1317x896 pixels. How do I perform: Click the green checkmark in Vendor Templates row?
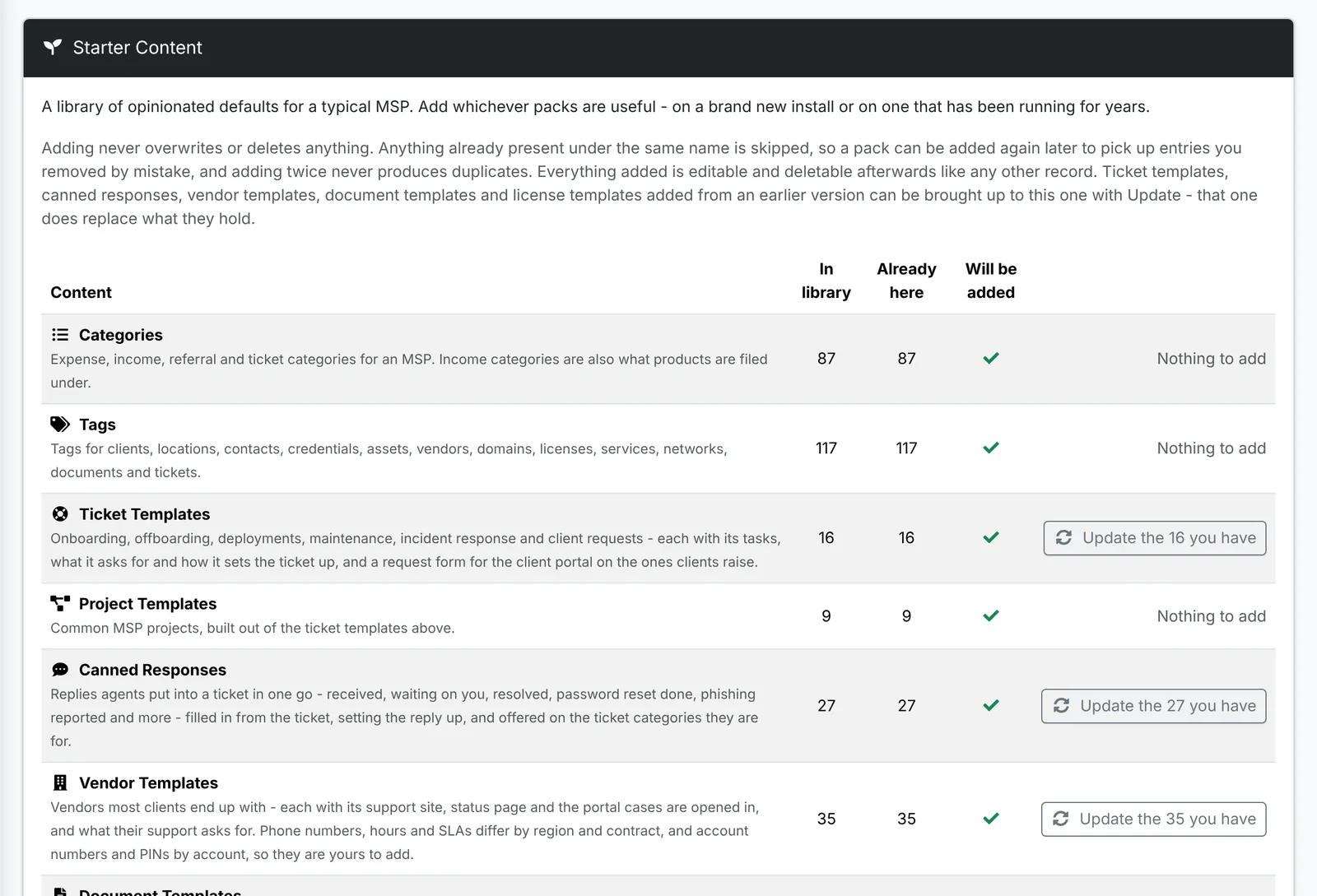991,819
